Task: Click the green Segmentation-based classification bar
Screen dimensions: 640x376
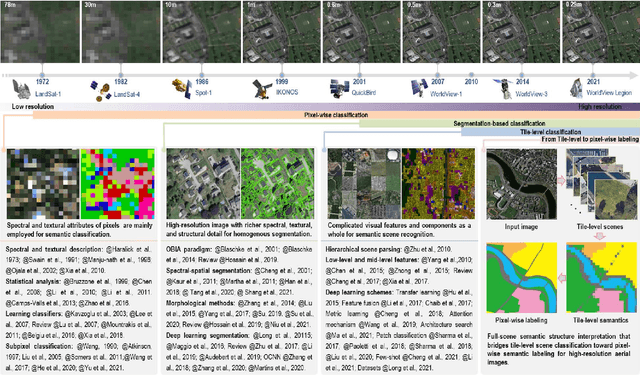Action: tap(499, 123)
